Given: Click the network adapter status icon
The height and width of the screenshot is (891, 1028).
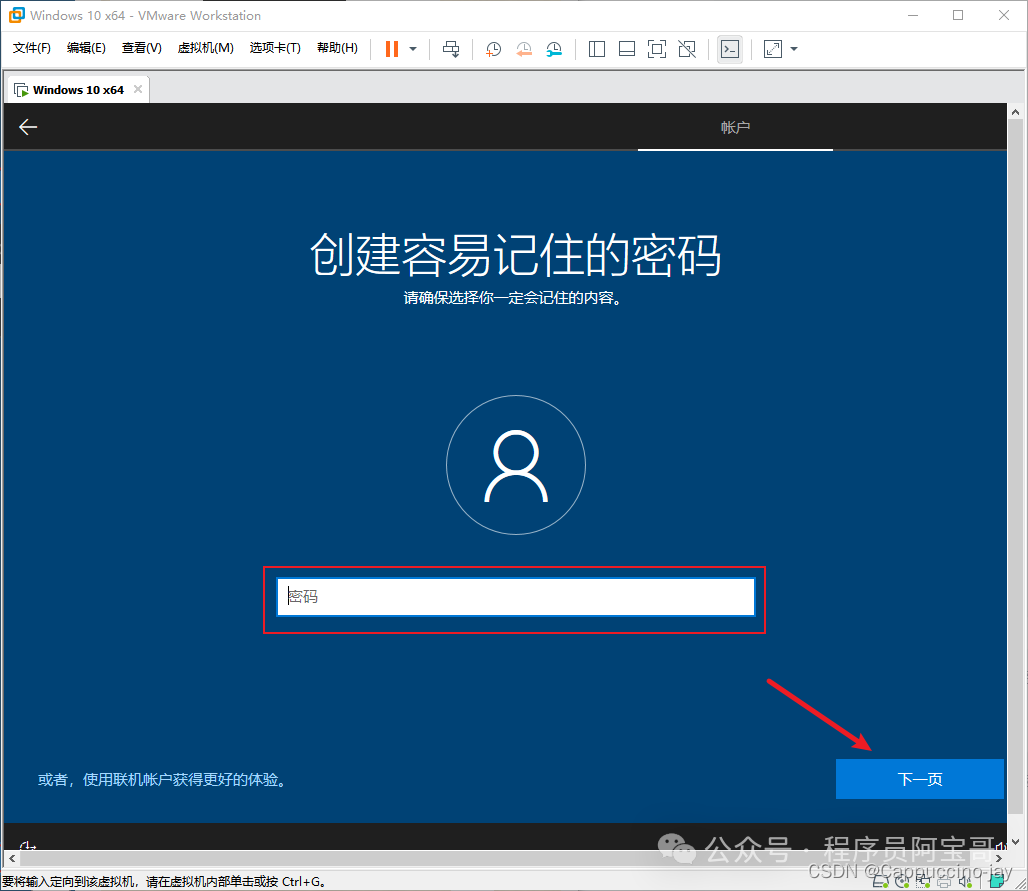Looking at the screenshot, I should coord(922,881).
